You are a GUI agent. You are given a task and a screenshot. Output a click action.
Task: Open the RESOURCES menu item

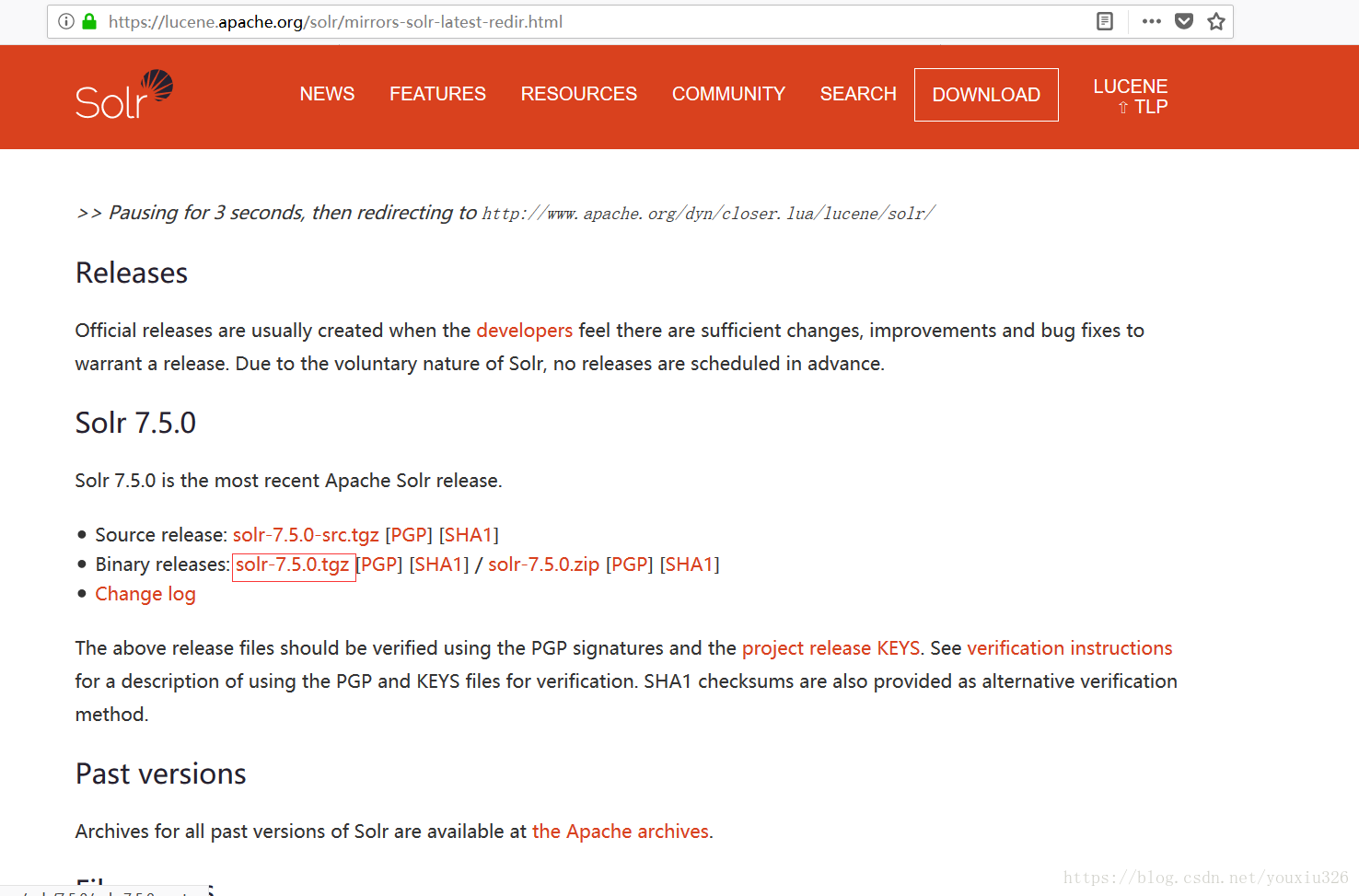pos(578,94)
